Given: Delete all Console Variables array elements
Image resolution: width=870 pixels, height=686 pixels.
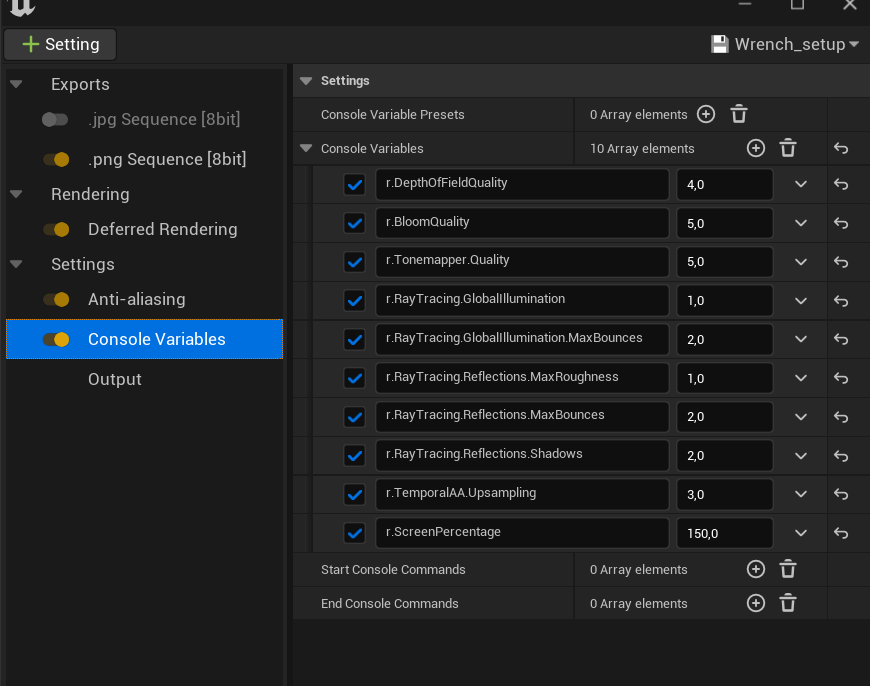Looking at the screenshot, I should 788,148.
